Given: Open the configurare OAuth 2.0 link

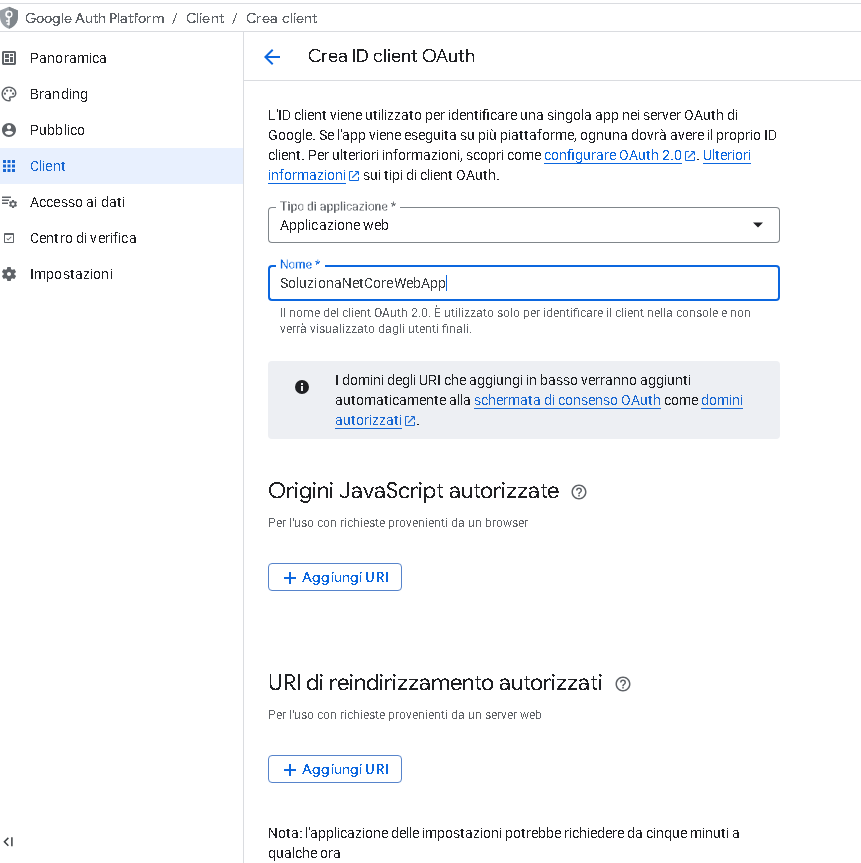Looking at the screenshot, I should coord(612,156).
